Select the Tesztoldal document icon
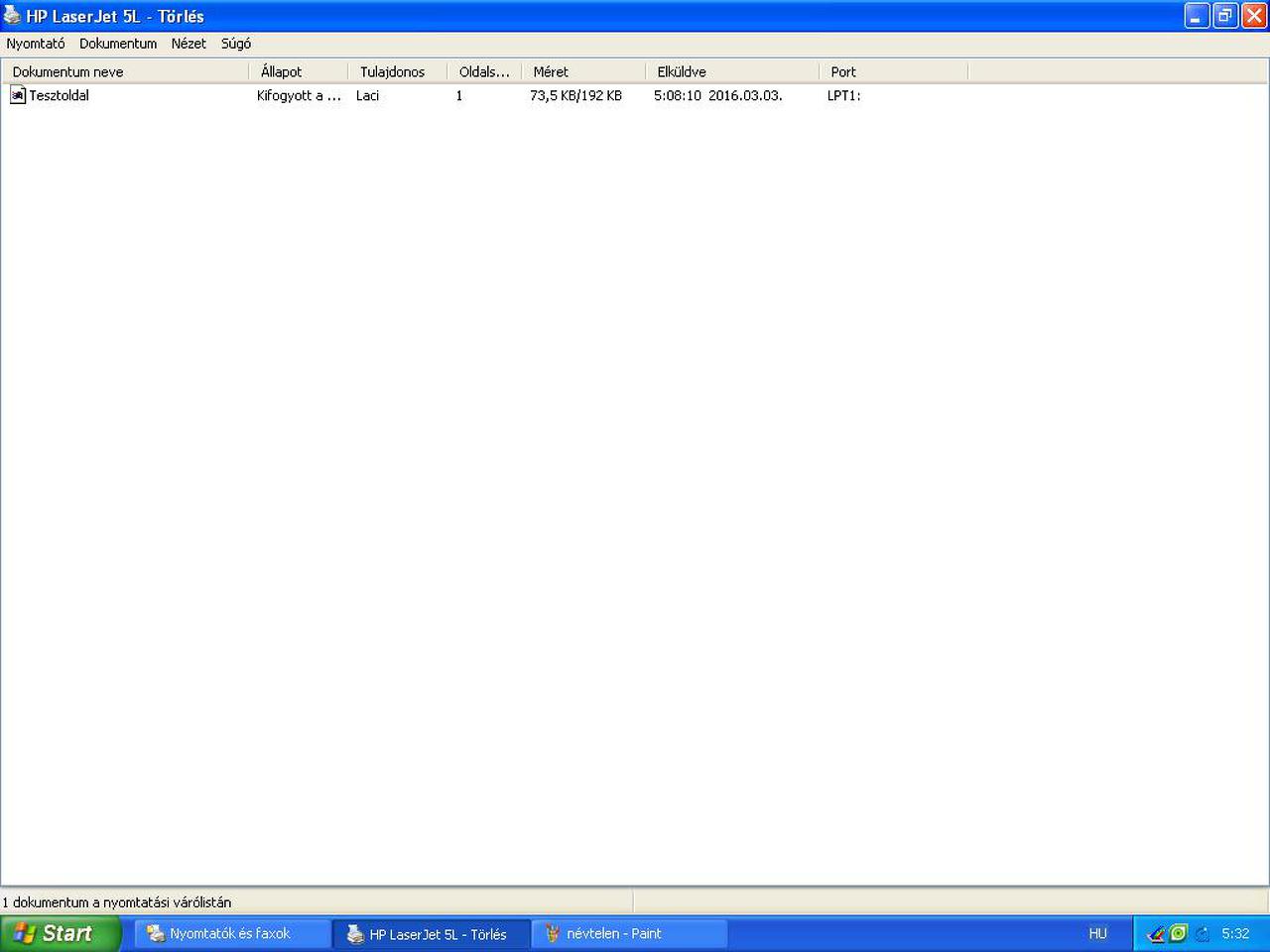Viewport: 1270px width, 952px height. 18,95
